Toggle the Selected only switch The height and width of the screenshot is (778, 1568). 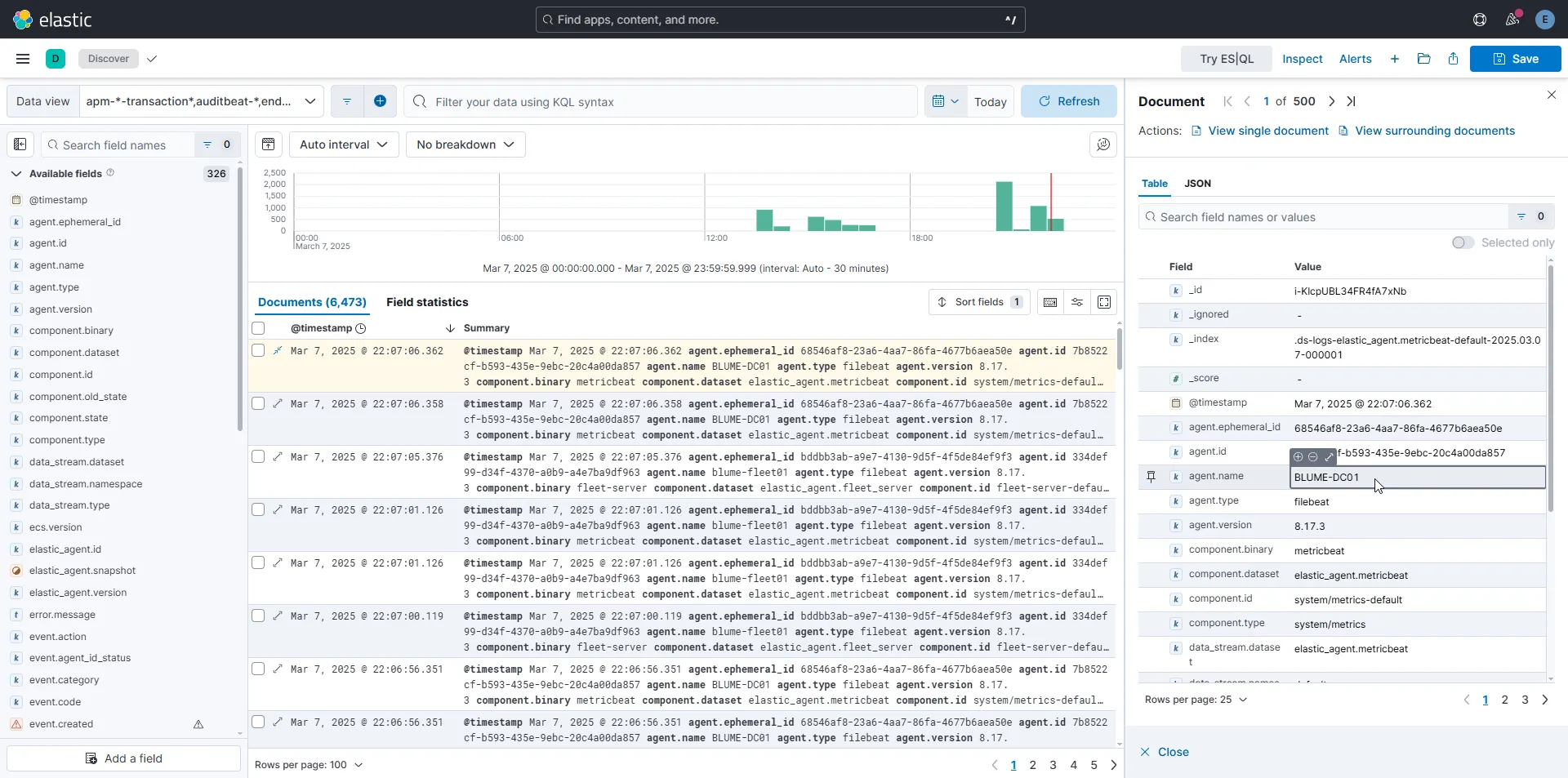pyautogui.click(x=1463, y=242)
